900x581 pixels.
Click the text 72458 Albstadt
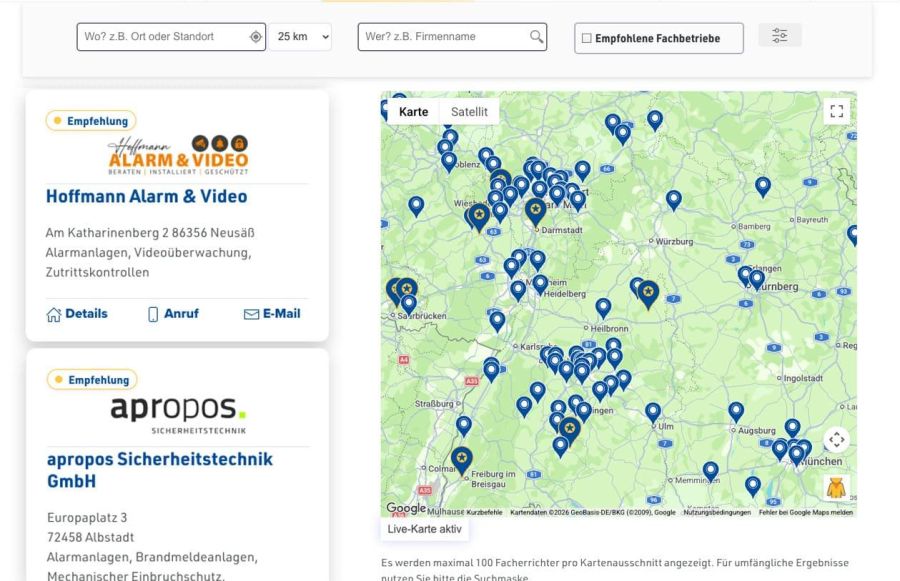click(90, 537)
